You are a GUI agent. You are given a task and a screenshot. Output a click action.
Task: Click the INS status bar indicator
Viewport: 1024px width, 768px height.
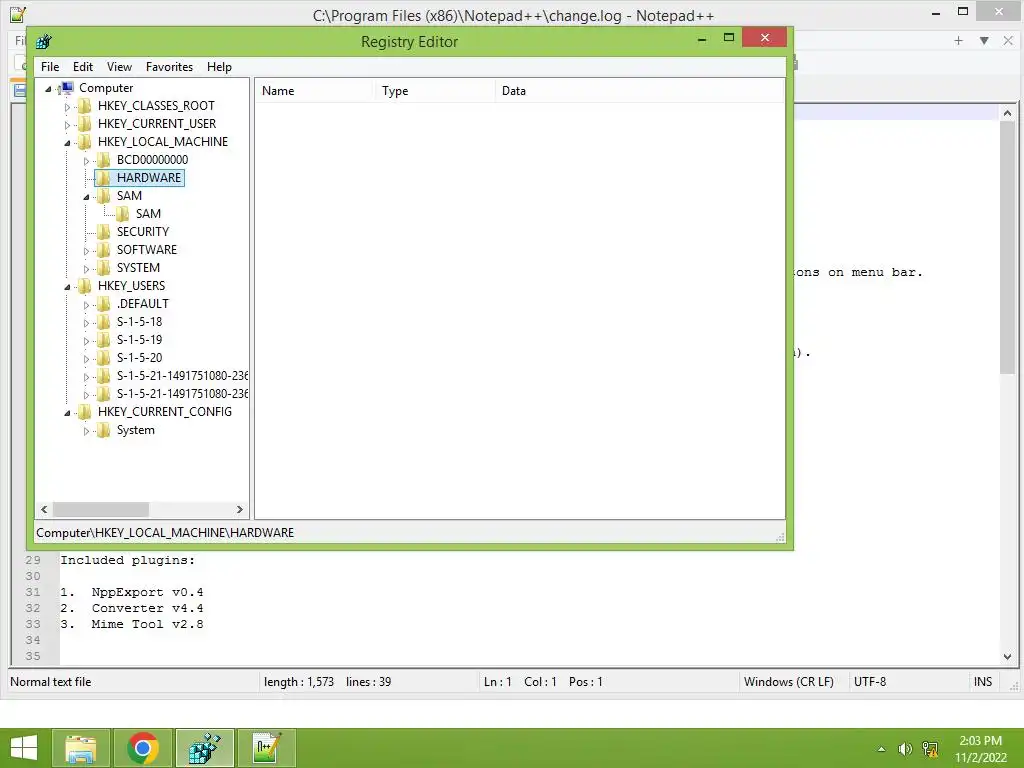coord(983,682)
